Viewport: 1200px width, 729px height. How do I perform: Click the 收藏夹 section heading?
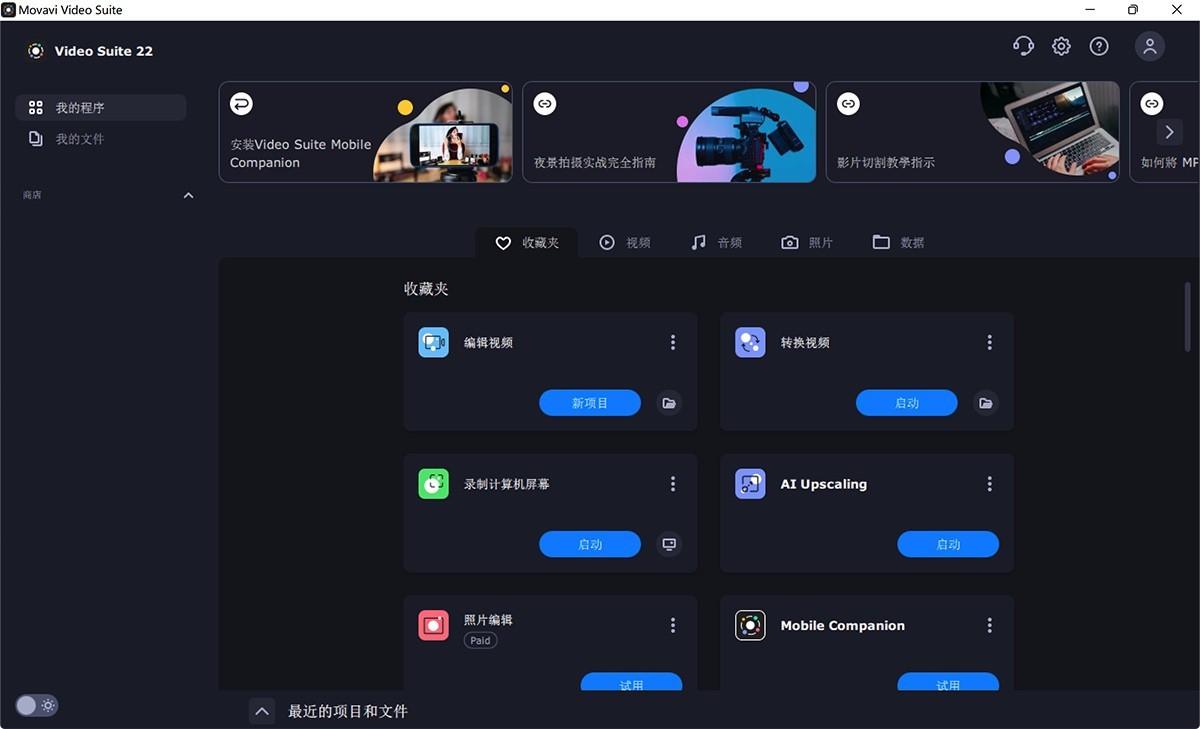coord(426,289)
